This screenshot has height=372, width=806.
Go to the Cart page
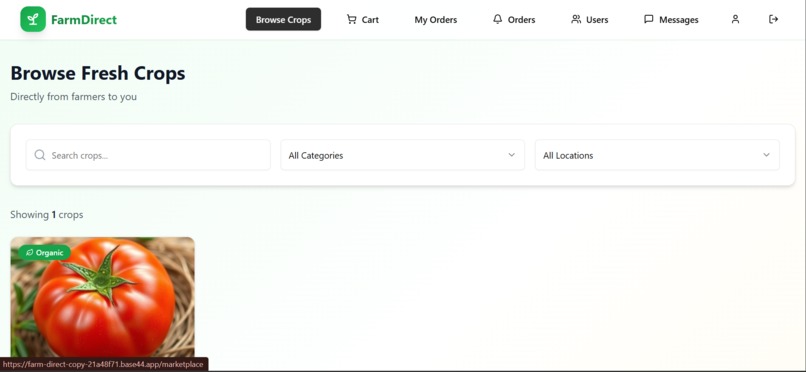tap(363, 20)
